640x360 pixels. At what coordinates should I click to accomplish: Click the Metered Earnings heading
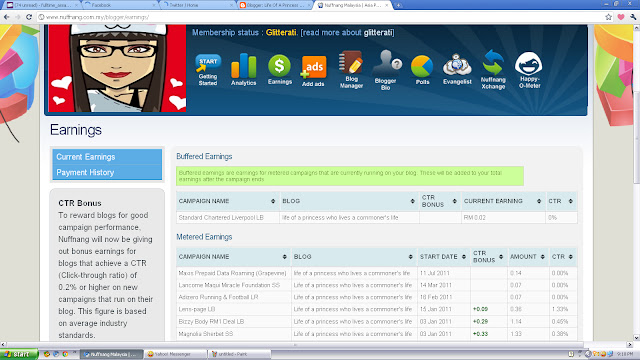[204, 237]
